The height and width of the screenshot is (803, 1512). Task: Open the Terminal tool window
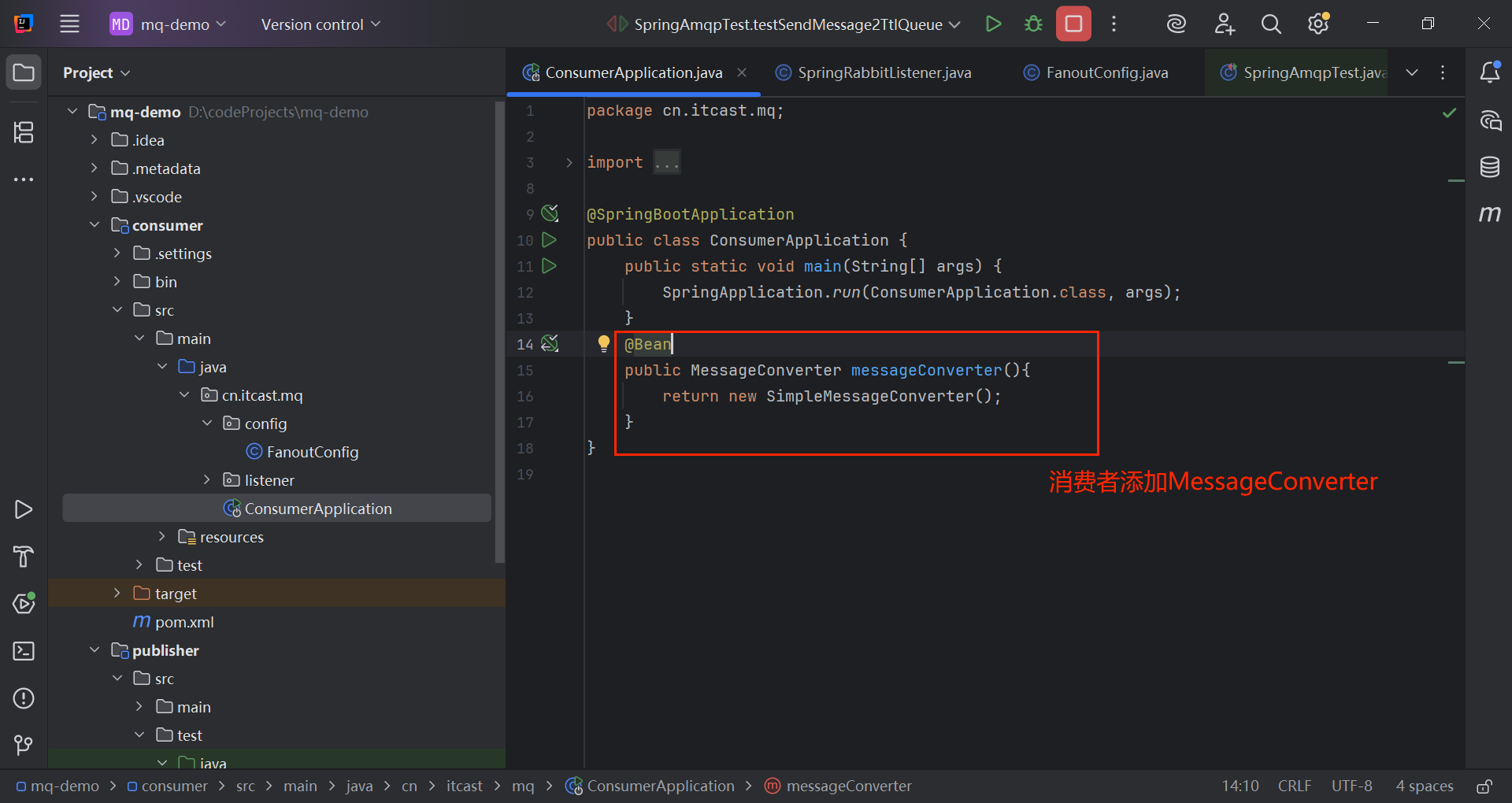pyautogui.click(x=24, y=651)
